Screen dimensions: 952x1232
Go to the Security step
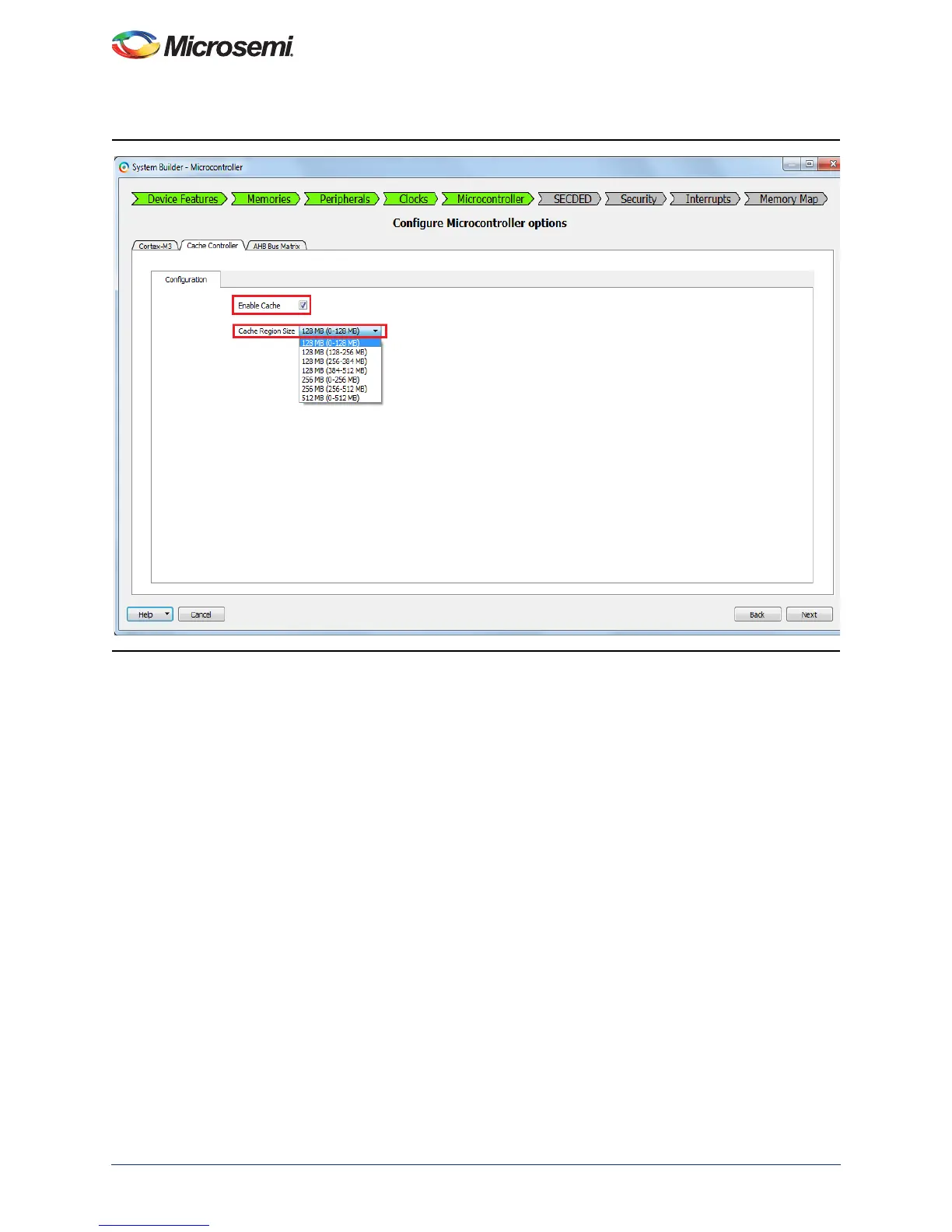636,199
